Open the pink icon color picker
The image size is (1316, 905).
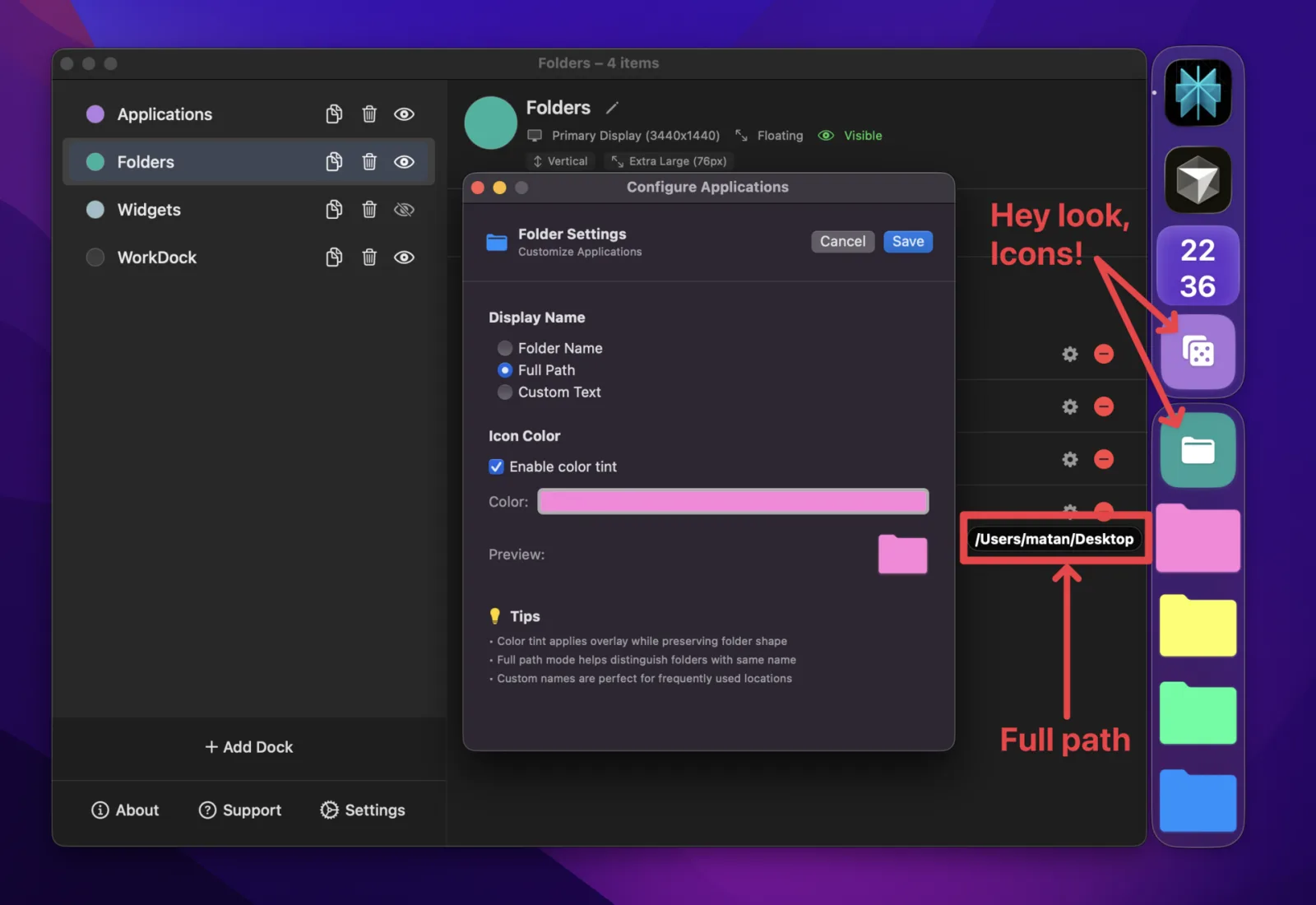pos(733,501)
